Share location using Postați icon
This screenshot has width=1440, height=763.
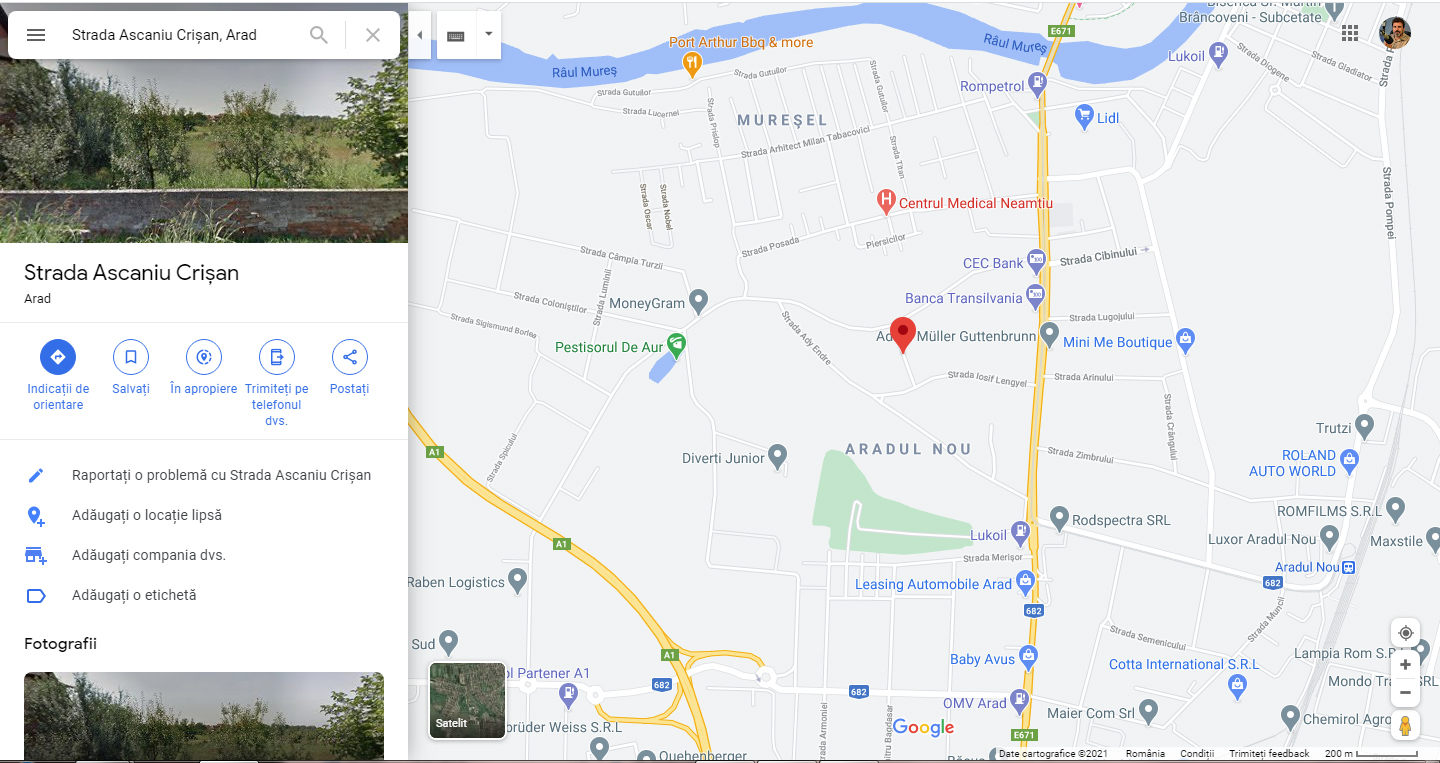point(350,357)
